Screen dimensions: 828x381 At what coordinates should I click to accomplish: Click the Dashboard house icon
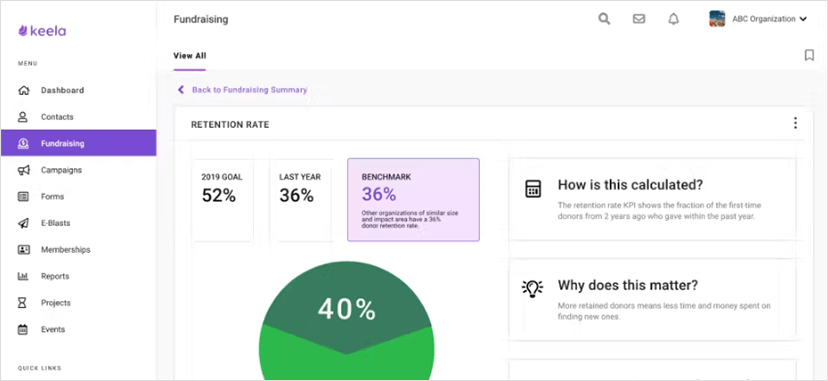point(23,90)
